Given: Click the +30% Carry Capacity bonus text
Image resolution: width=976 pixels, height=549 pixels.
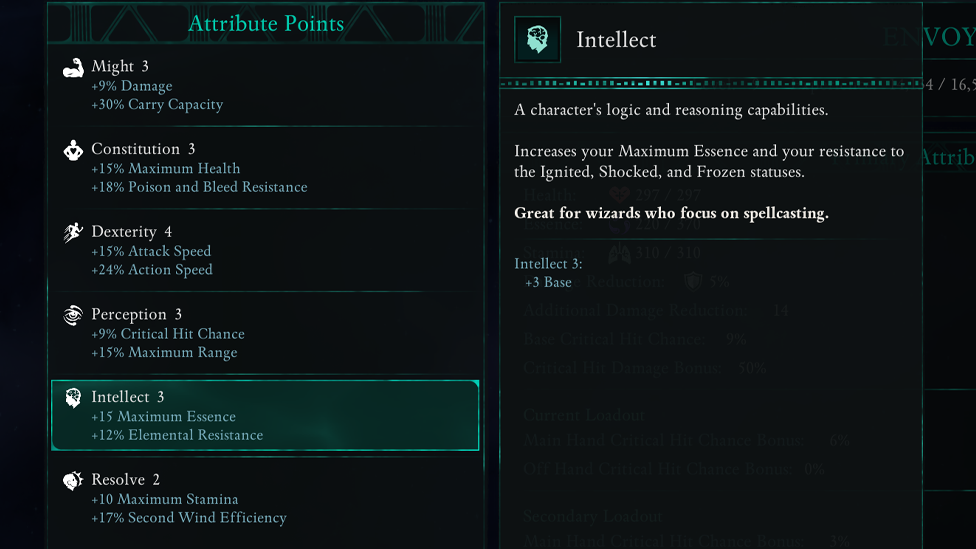Looking at the screenshot, I should [x=157, y=104].
